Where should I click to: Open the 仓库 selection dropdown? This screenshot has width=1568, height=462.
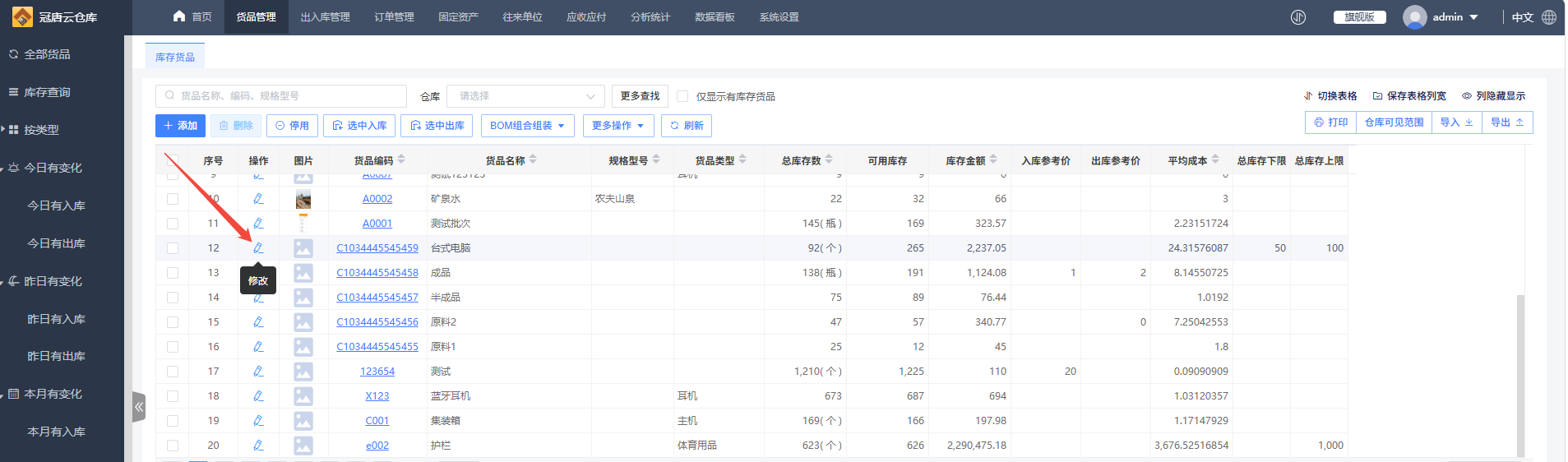[525, 96]
